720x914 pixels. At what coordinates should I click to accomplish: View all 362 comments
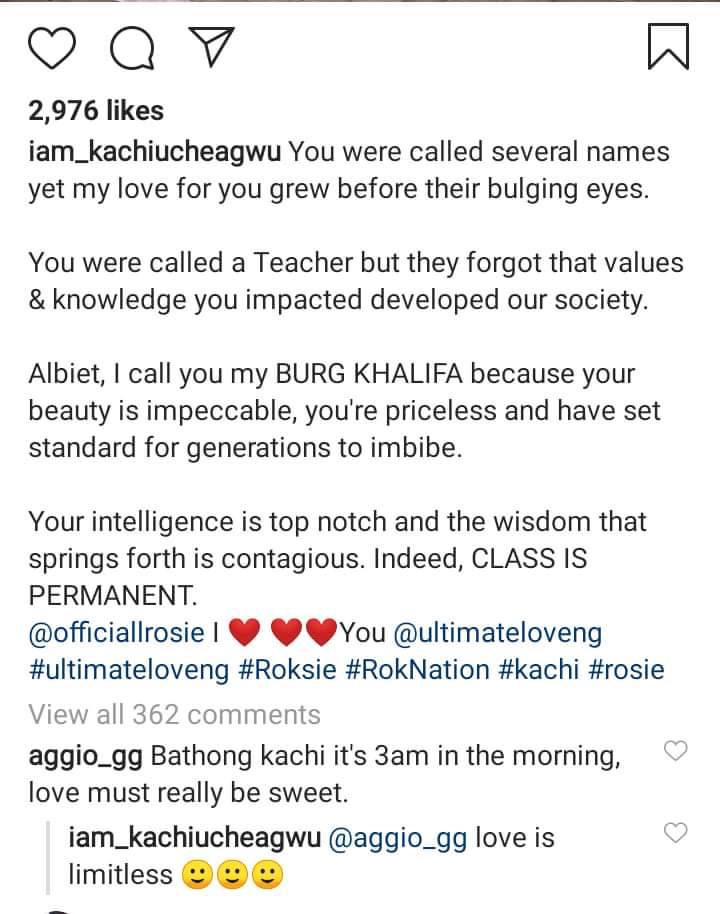(x=175, y=714)
